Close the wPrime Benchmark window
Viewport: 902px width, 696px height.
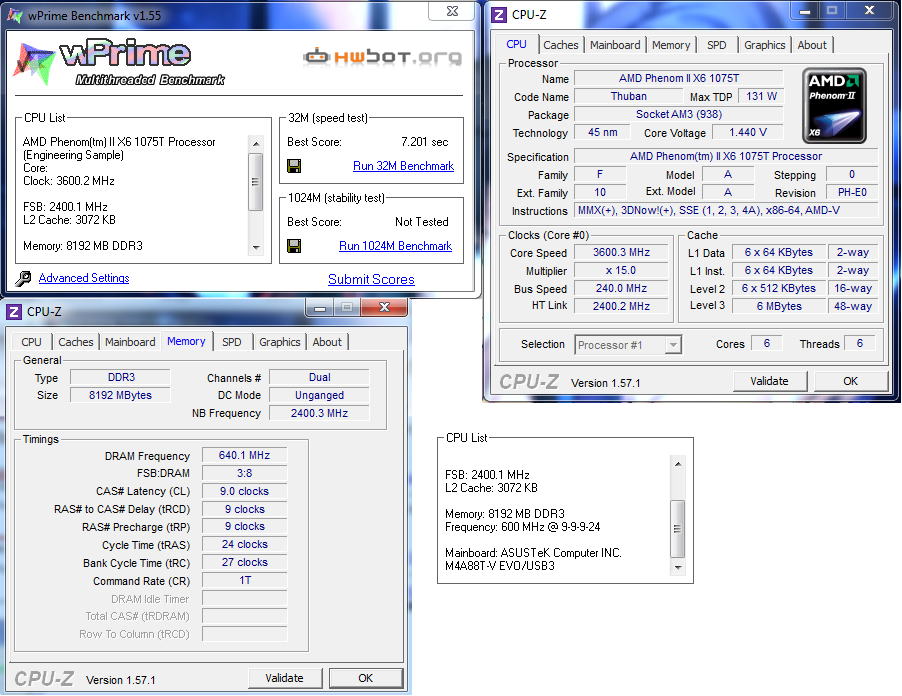(x=452, y=11)
